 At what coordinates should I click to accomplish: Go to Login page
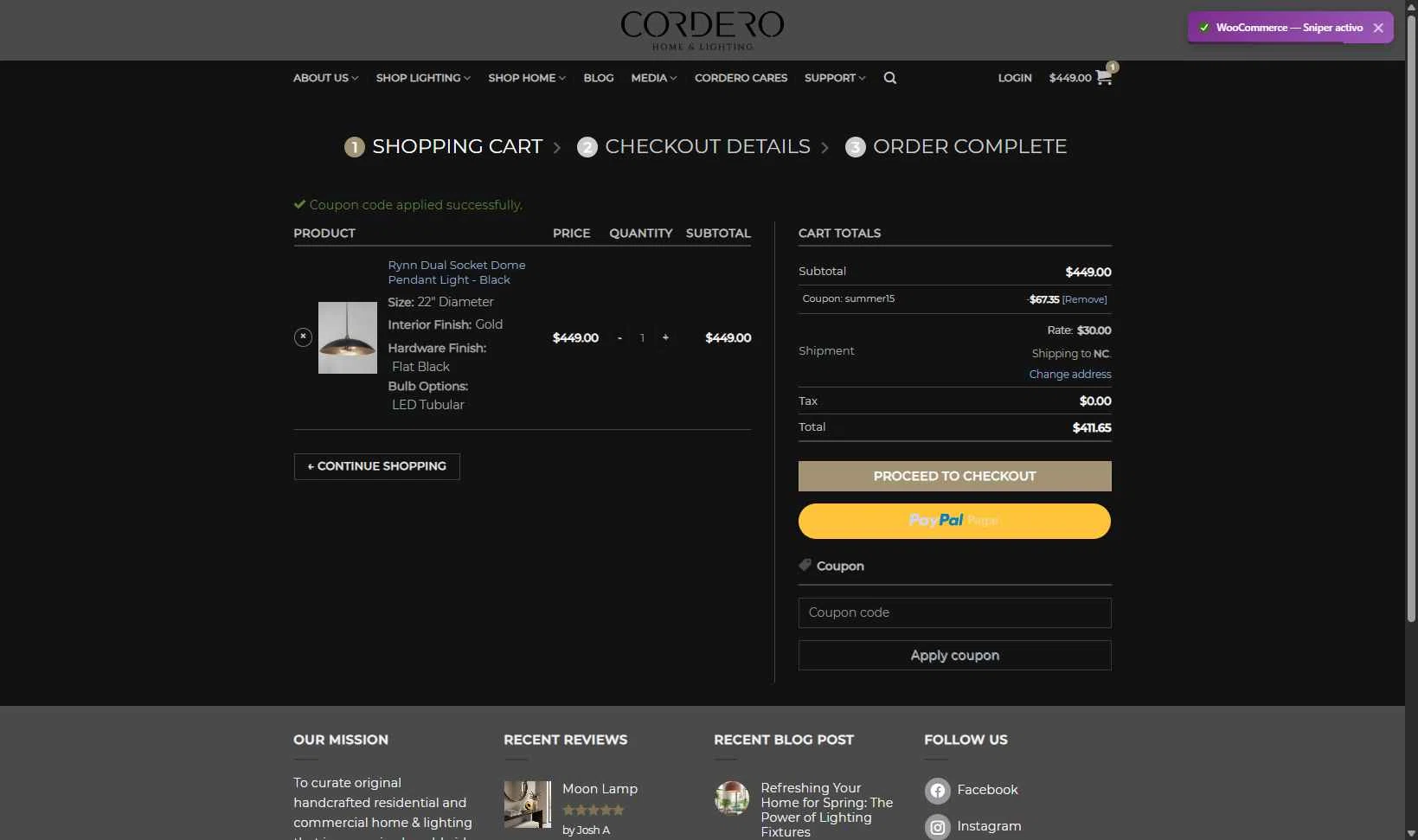coord(1015,78)
